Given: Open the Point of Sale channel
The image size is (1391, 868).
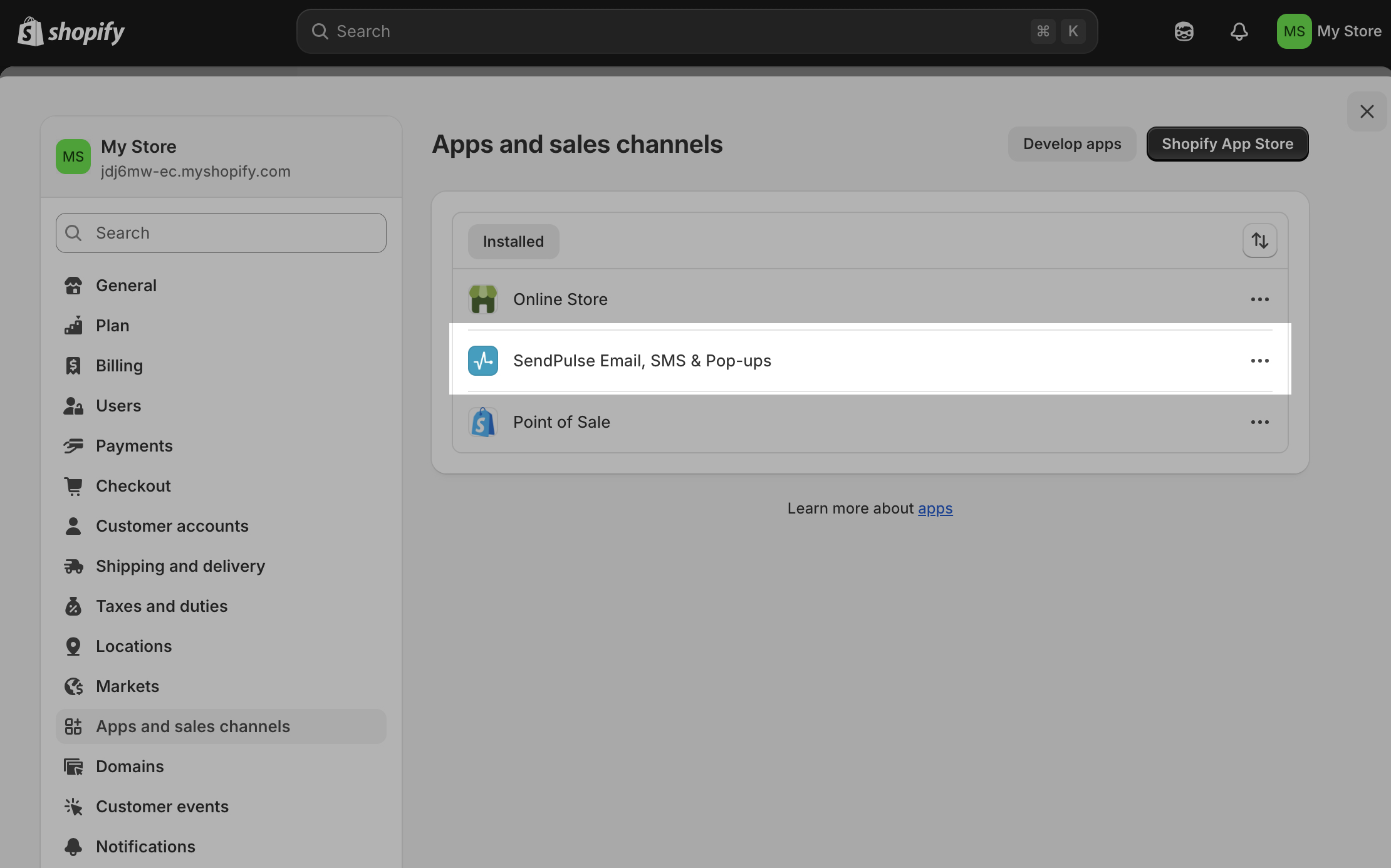Looking at the screenshot, I should [x=870, y=422].
